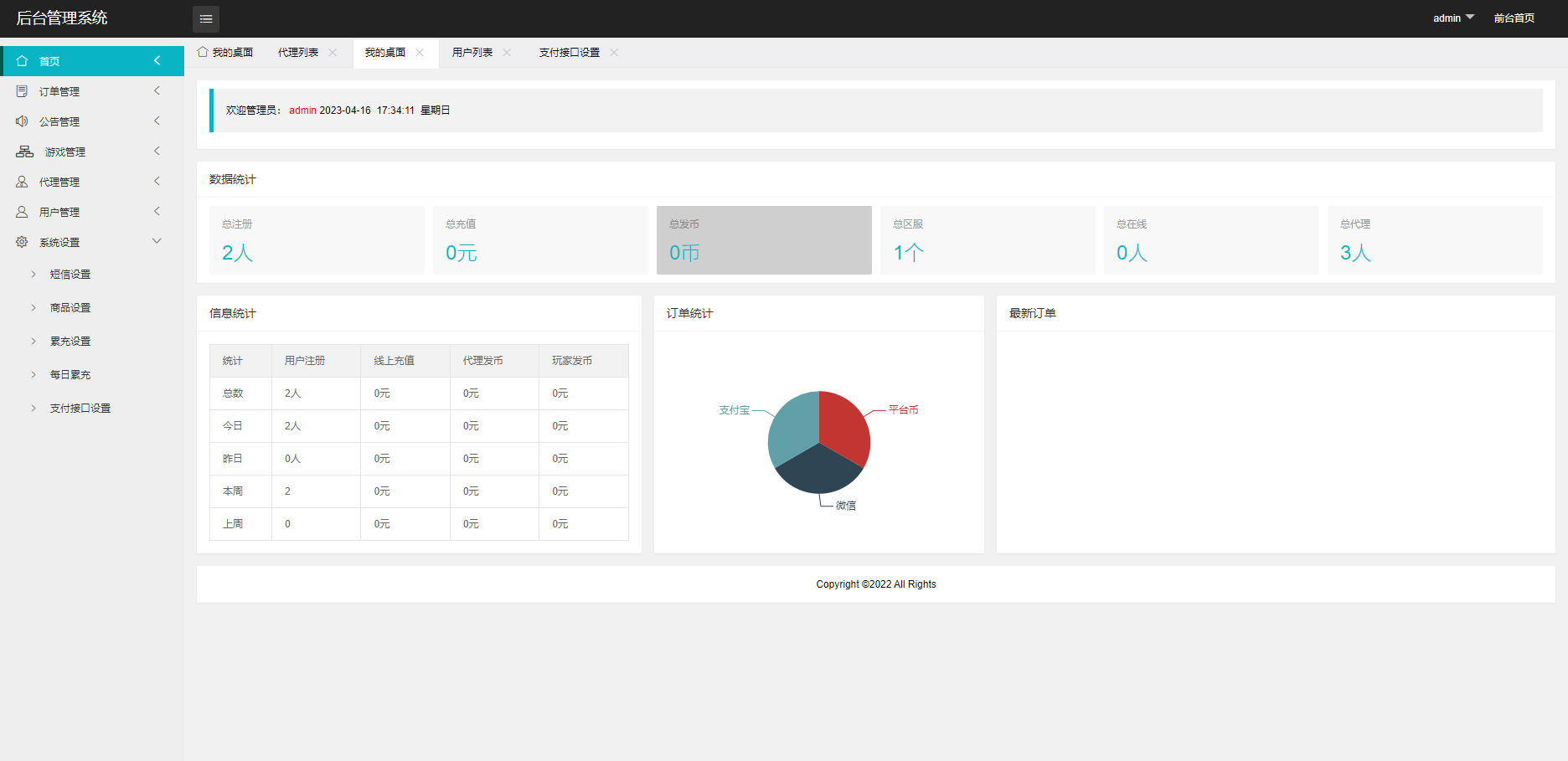Click the 总注册 statistics card
Viewport: 1568px width, 761px height.
317,240
